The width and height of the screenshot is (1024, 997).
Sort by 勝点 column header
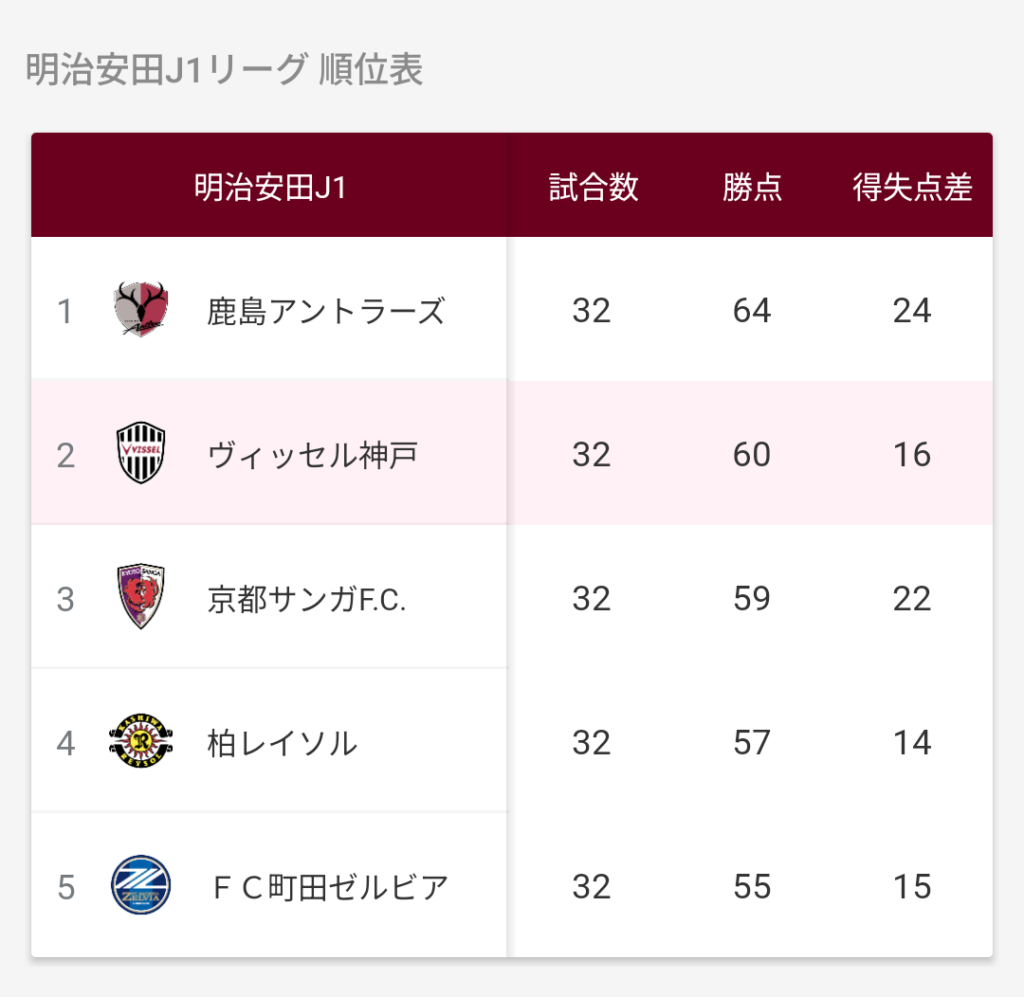752,187
